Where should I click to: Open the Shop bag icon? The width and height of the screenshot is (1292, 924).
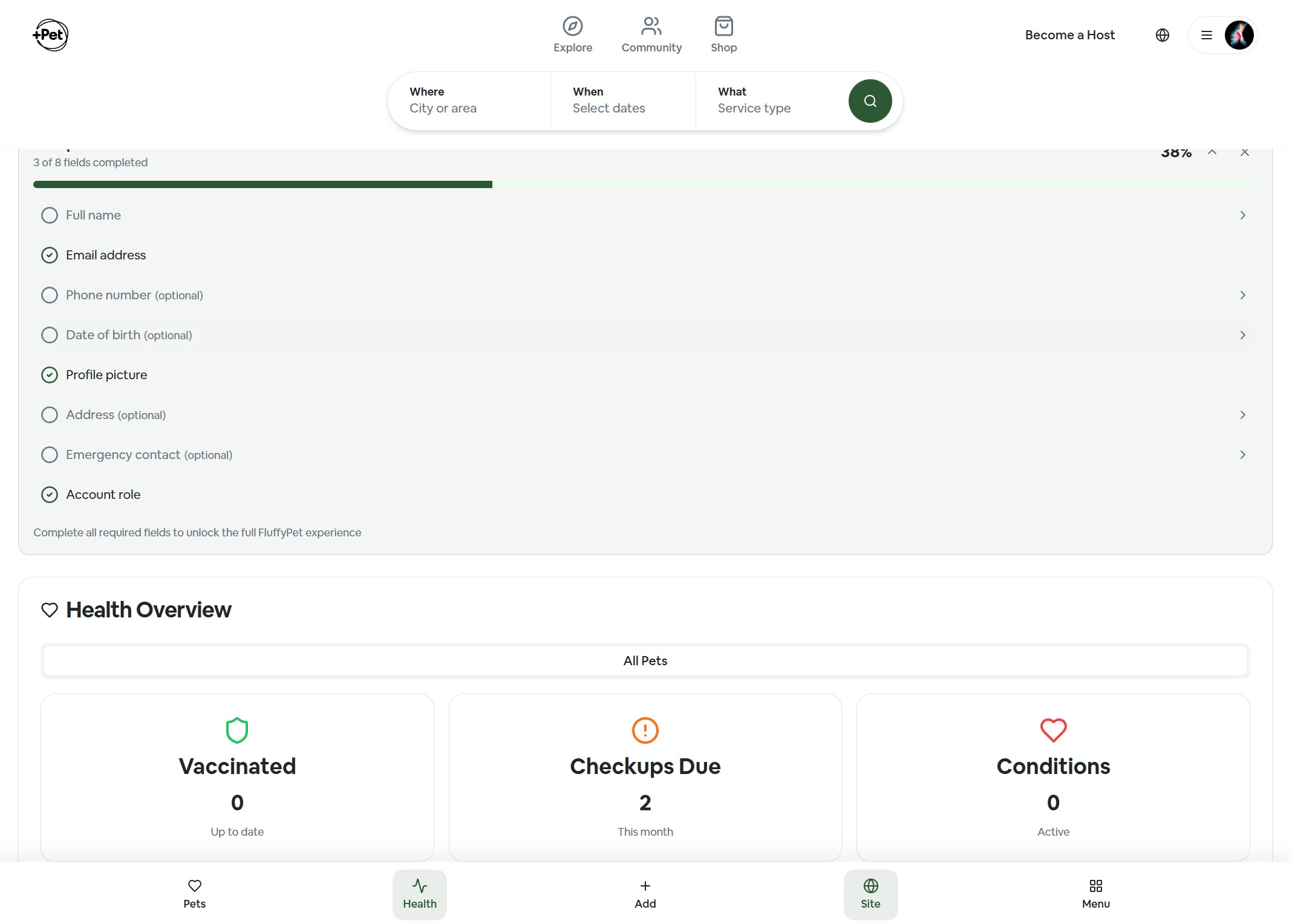coord(723,27)
